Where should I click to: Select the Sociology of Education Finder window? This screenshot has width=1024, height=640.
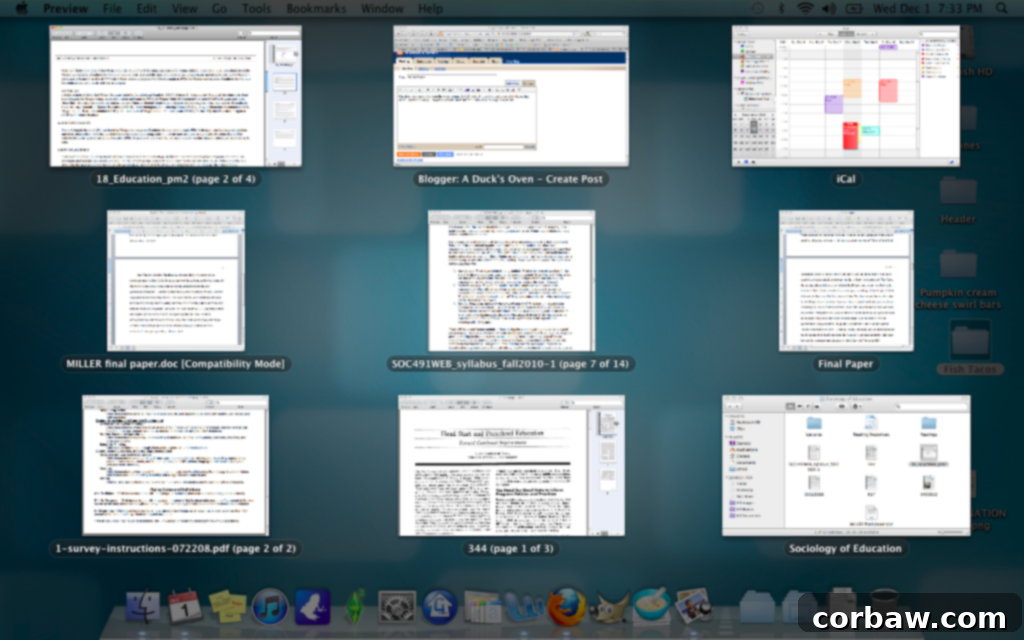pyautogui.click(x=845, y=465)
